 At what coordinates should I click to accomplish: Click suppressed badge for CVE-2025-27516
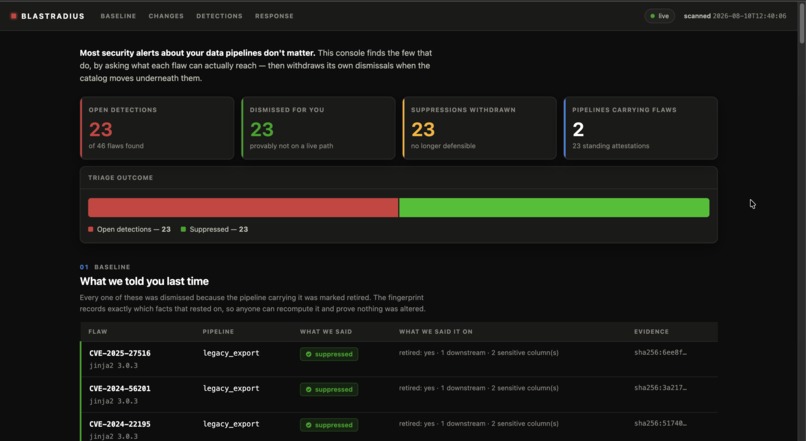329,354
